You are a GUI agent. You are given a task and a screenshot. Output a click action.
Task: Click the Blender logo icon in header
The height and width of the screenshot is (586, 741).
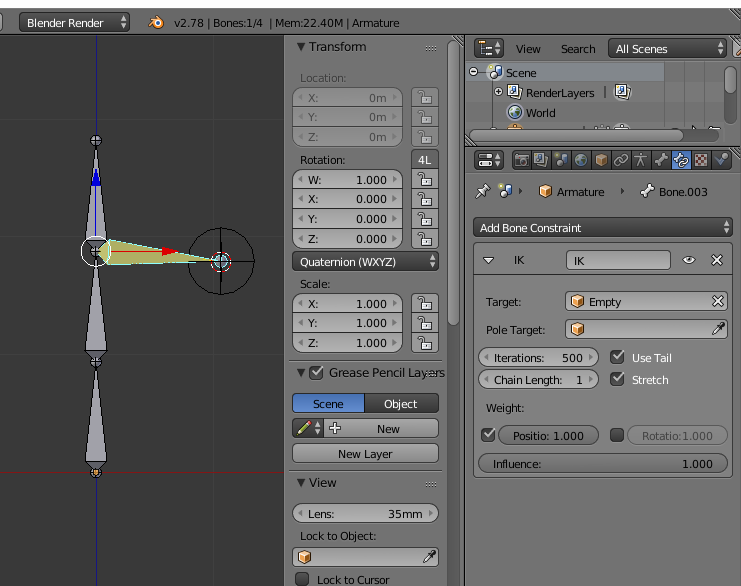(x=156, y=23)
